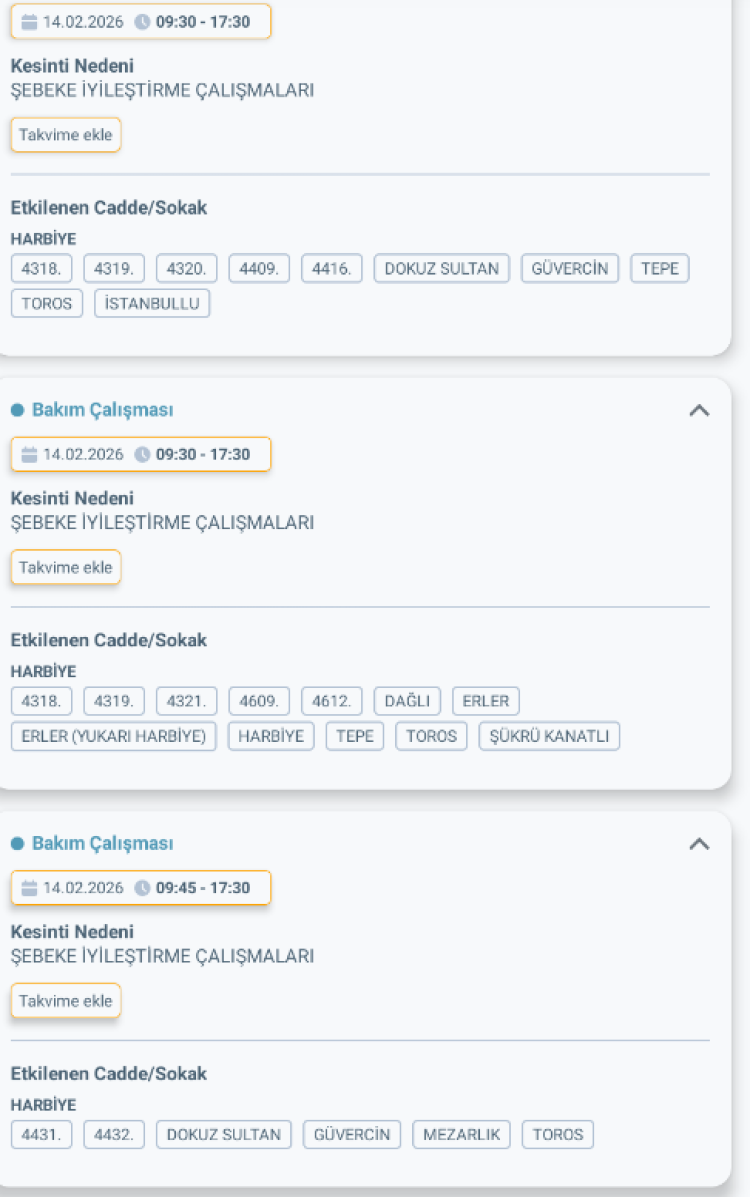Click the clock icon in the topmost time chip
Viewport: 750px width, 1197px height.
142,21
